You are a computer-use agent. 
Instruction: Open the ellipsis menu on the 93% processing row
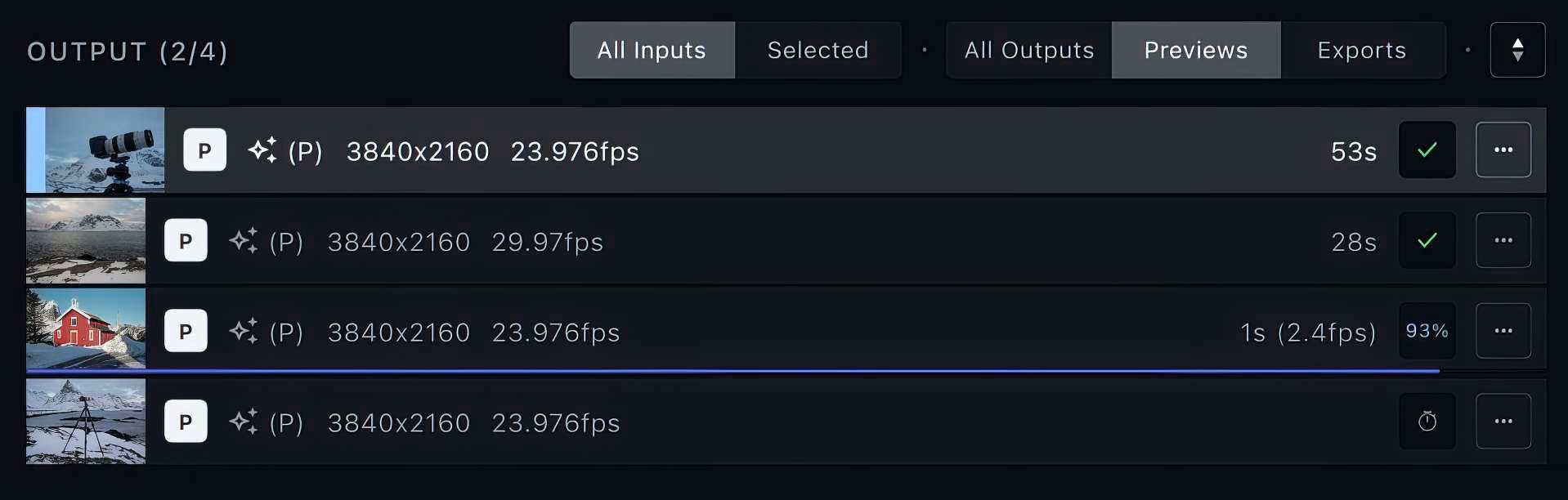click(1504, 331)
